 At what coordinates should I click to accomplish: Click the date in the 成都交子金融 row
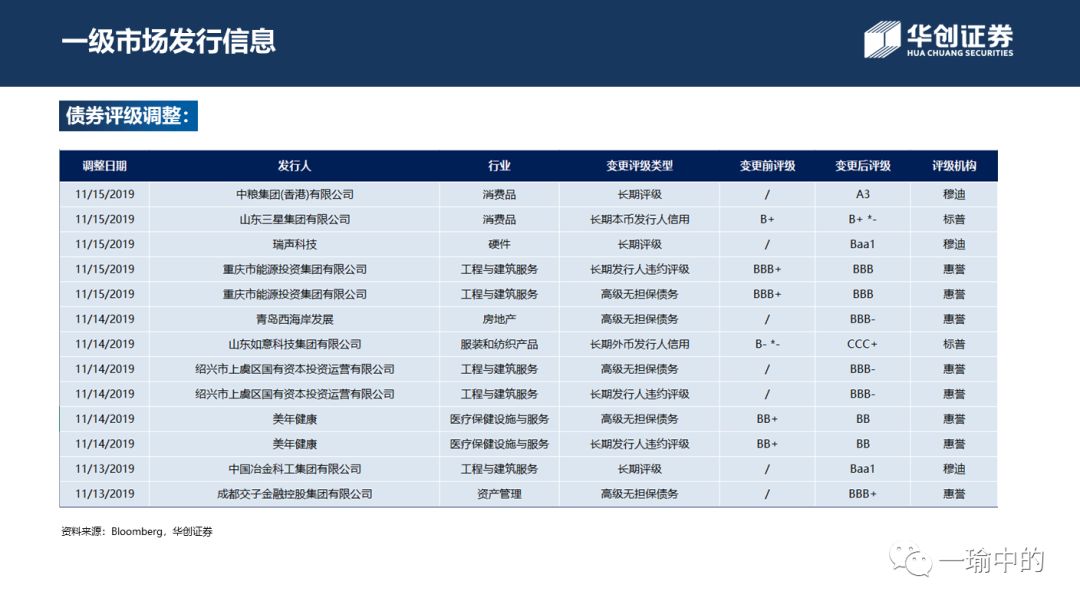click(x=105, y=494)
